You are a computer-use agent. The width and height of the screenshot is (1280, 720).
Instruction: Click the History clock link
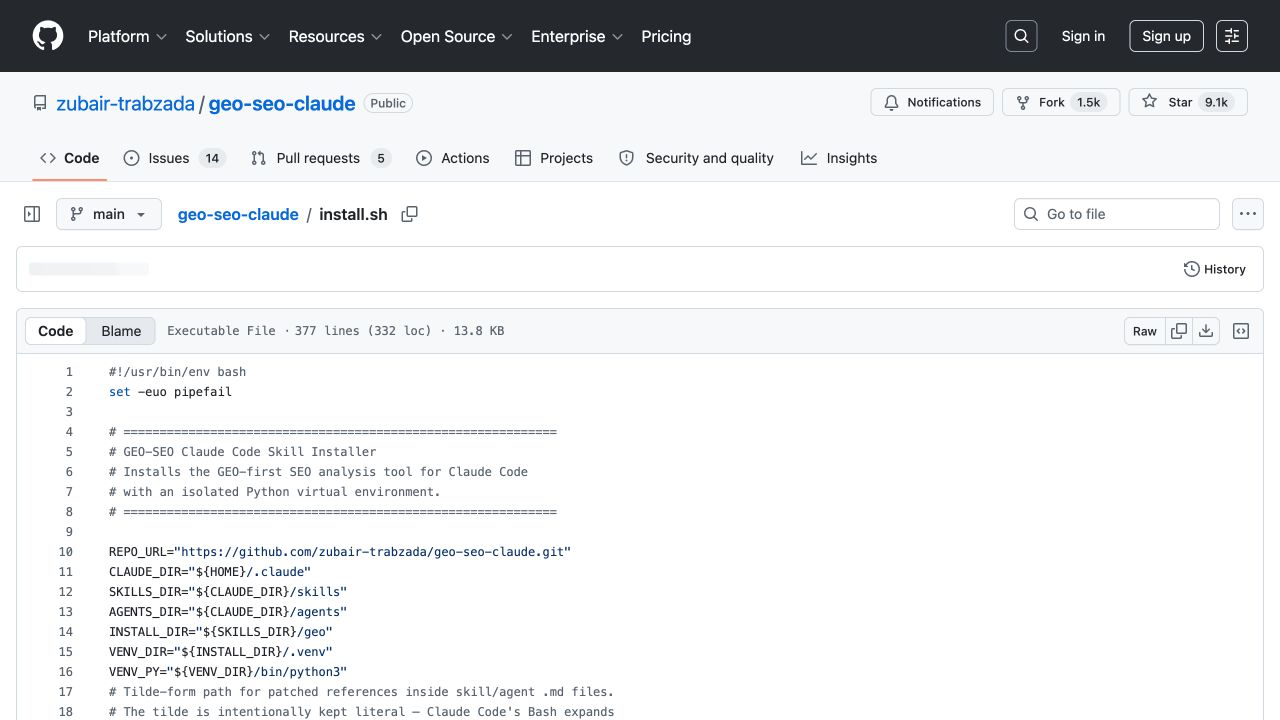(x=1215, y=269)
